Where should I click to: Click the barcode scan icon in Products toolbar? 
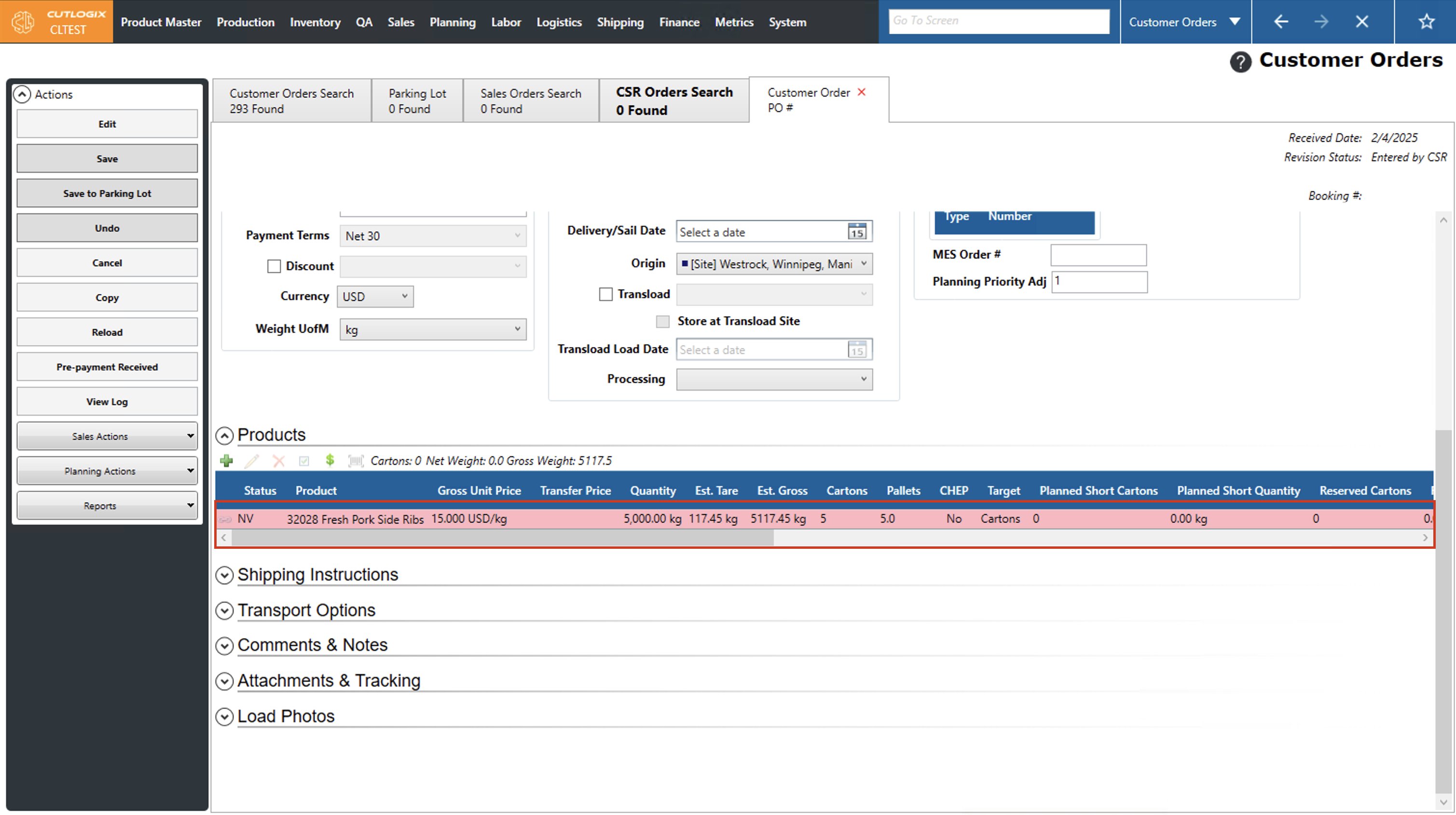click(x=356, y=461)
